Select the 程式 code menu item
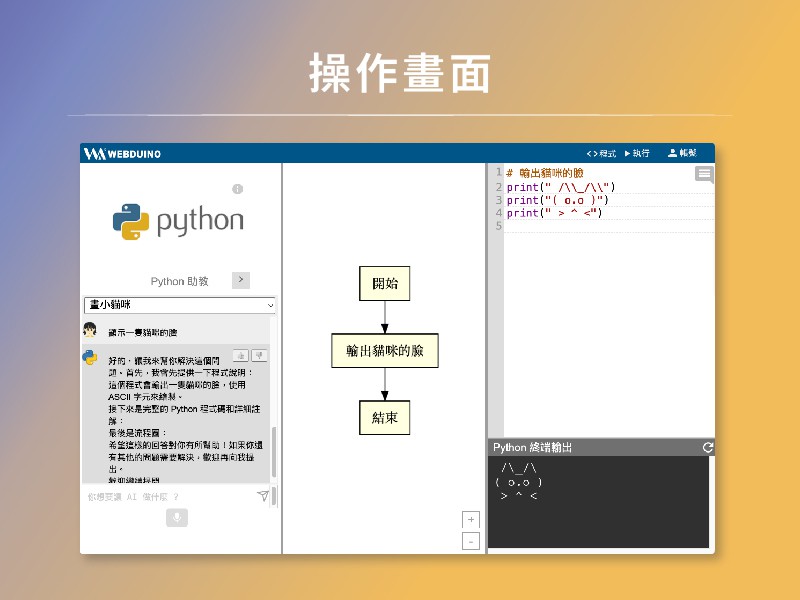 coord(601,153)
